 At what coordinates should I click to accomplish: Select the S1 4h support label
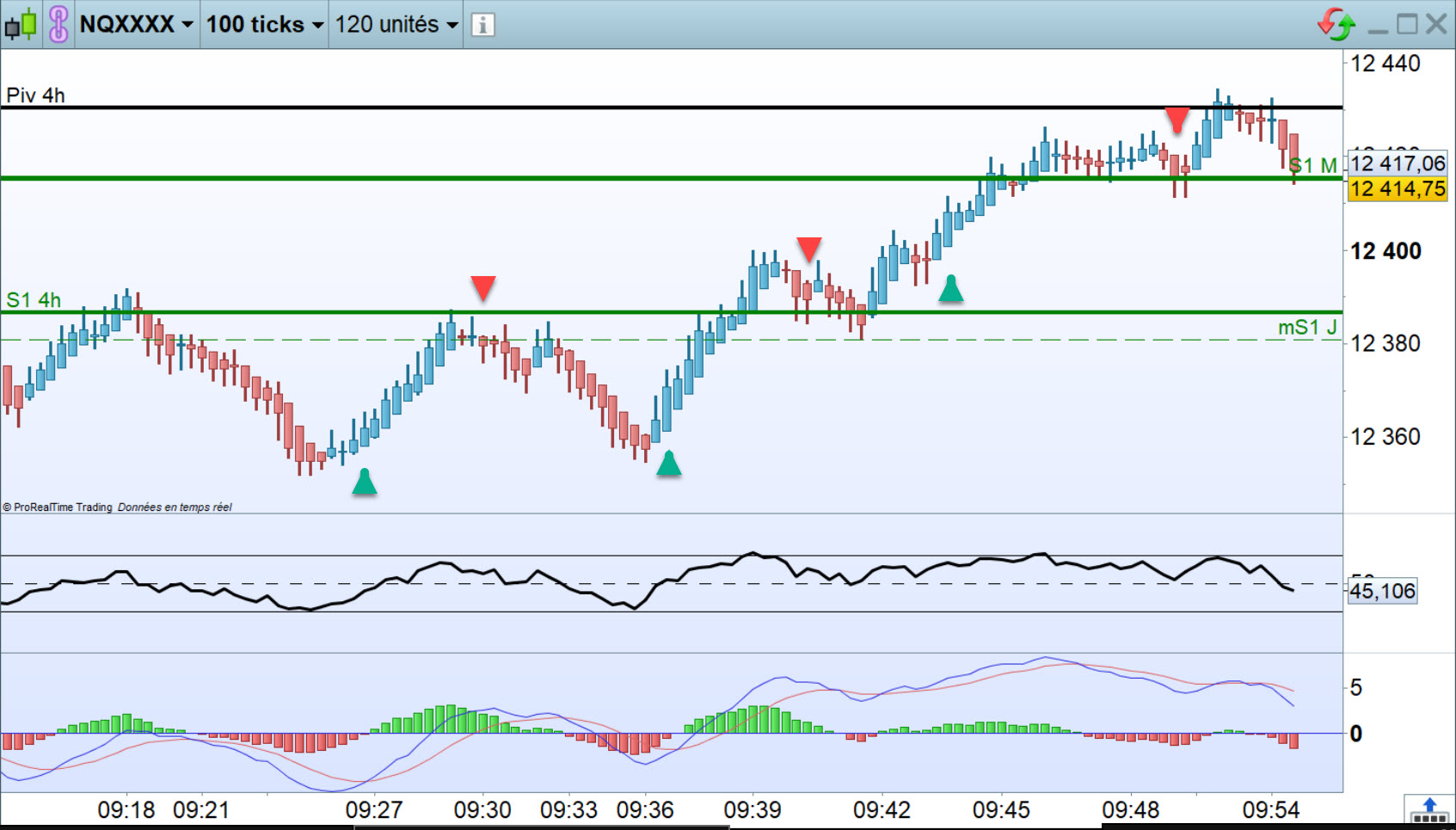point(34,299)
